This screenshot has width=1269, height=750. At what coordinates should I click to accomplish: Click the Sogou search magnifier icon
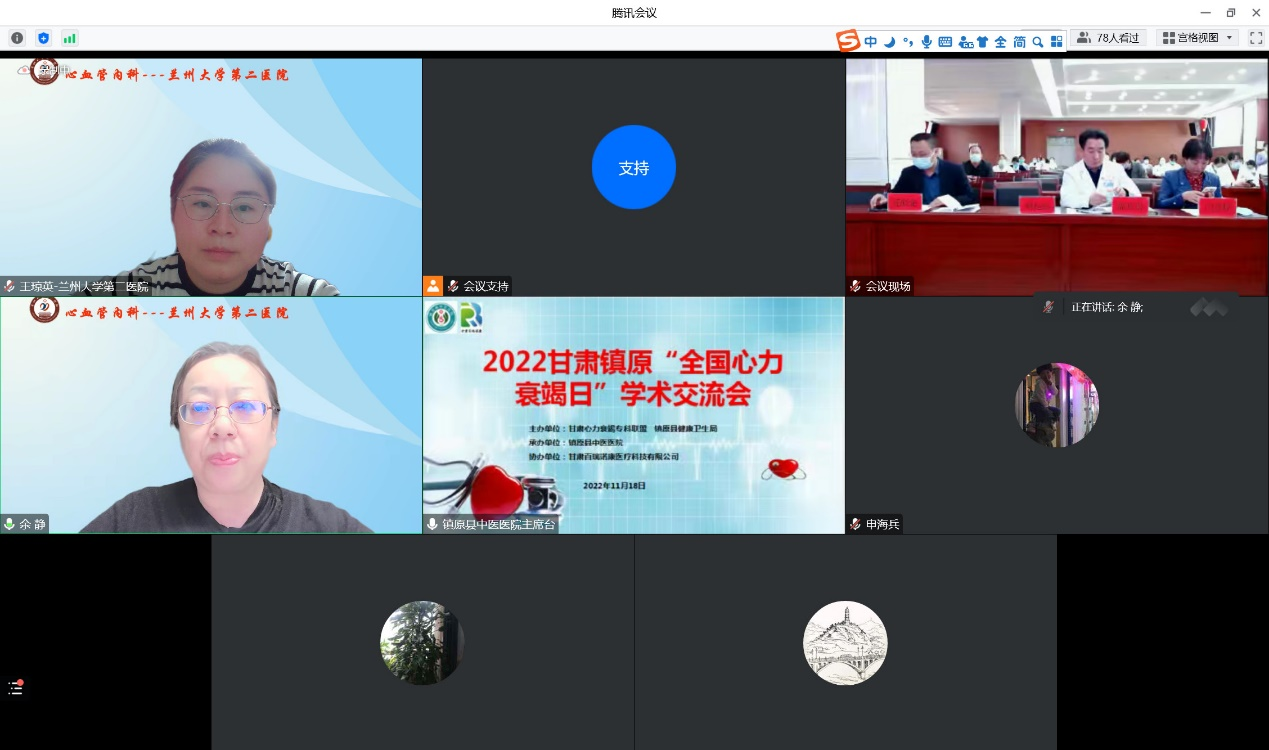(x=1038, y=42)
